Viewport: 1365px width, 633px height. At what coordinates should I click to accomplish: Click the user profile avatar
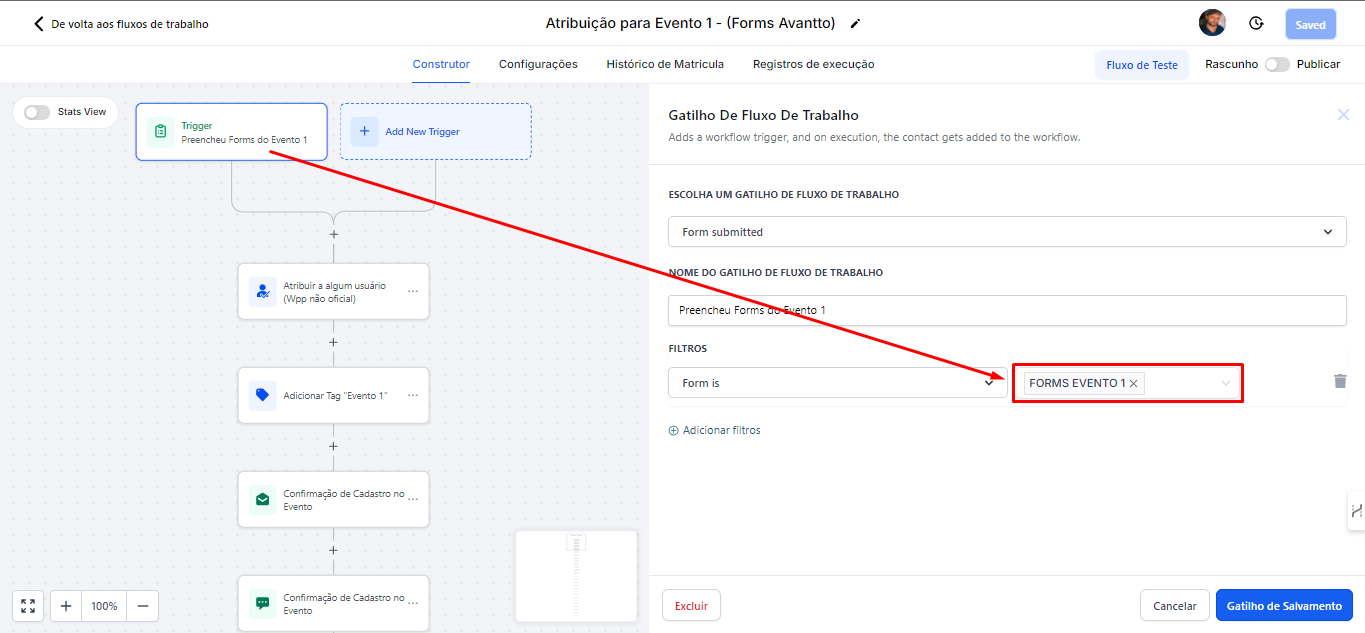pyautogui.click(x=1212, y=24)
